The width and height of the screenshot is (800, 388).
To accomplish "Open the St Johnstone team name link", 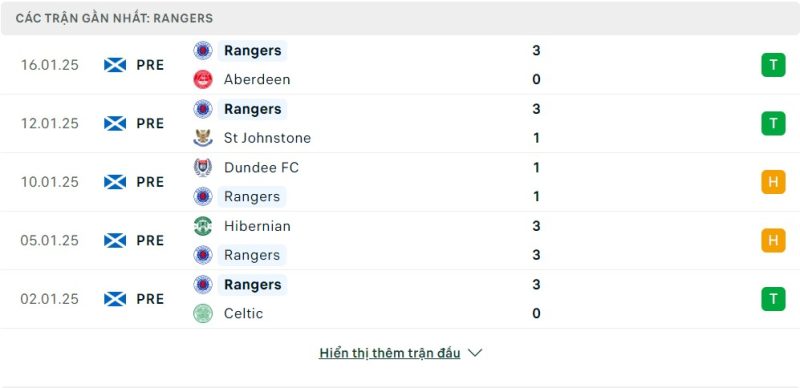I will (x=267, y=138).
